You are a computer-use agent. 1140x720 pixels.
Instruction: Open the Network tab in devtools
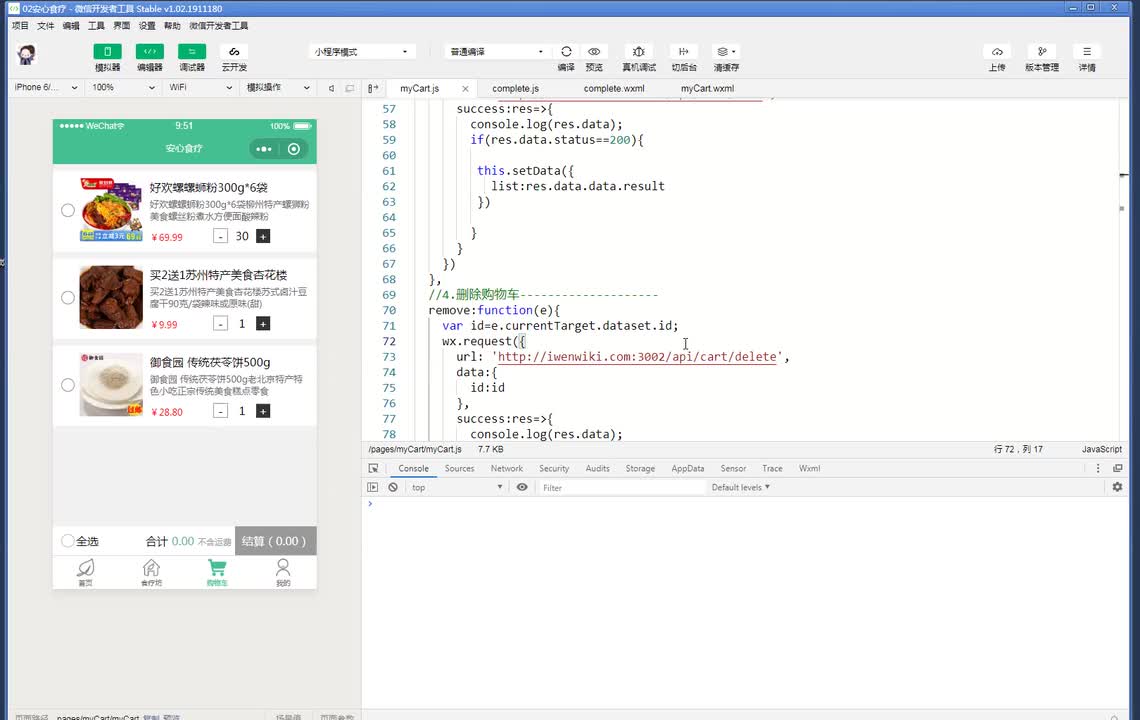click(506, 468)
